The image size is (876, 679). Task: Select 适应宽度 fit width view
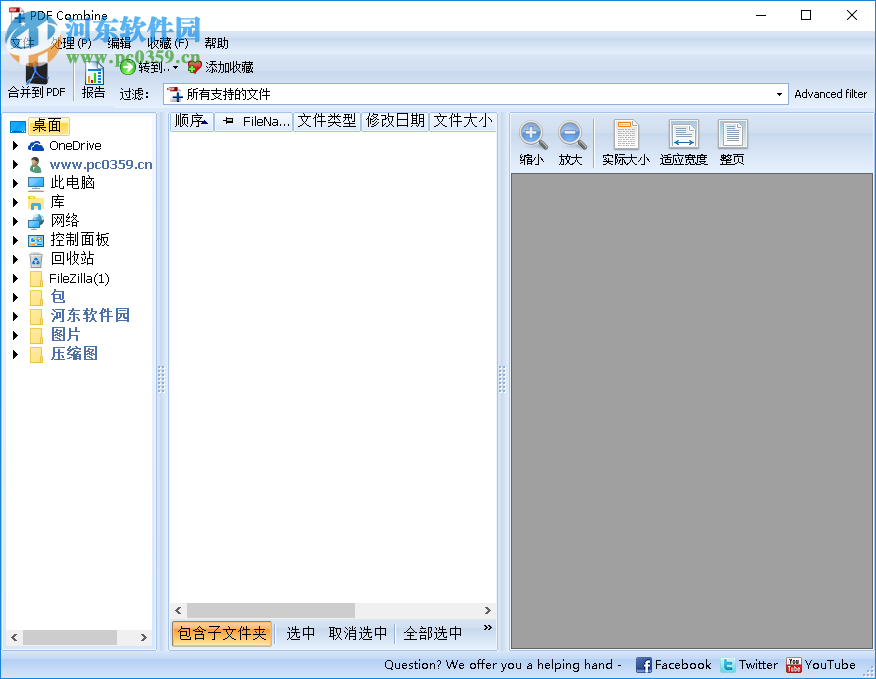pos(683,140)
